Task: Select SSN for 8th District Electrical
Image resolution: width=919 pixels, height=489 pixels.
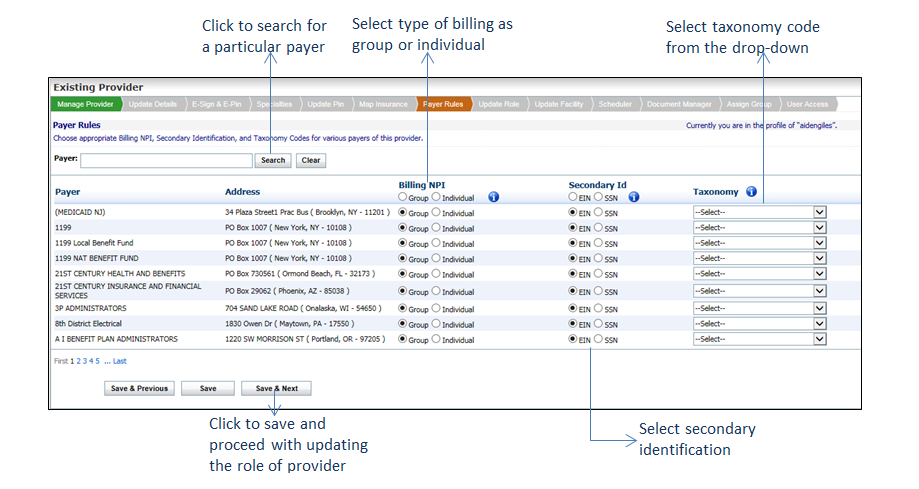Action: tap(598, 325)
